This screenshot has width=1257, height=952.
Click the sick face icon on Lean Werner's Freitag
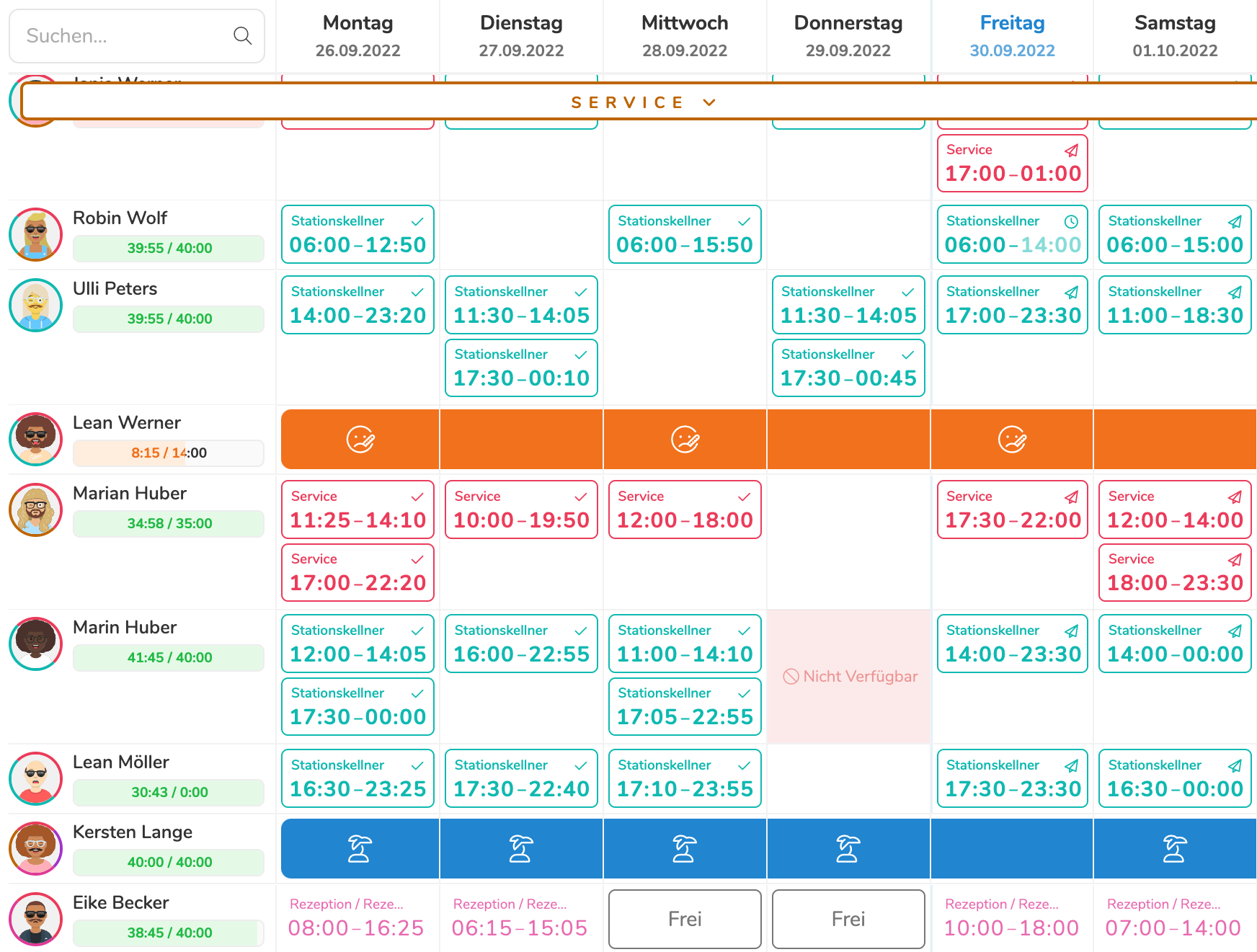(x=1012, y=439)
